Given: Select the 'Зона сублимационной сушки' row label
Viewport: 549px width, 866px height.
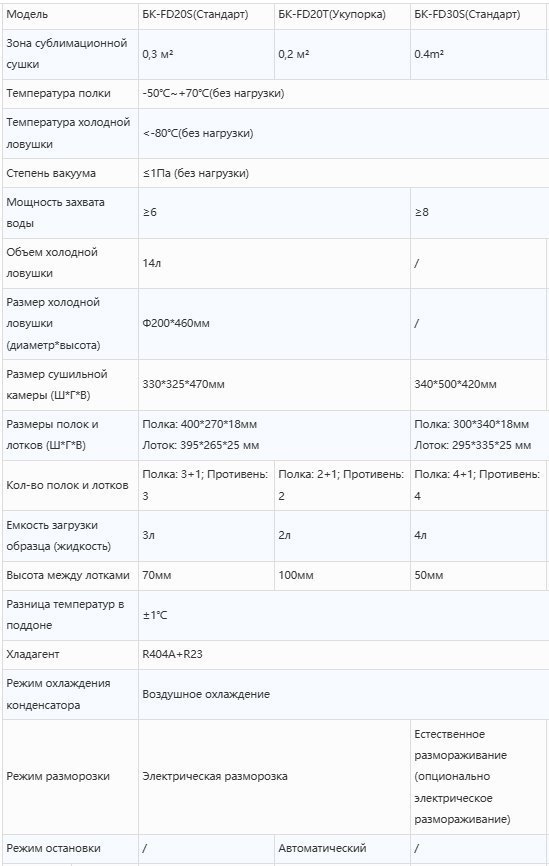Looking at the screenshot, I should 70,54.
